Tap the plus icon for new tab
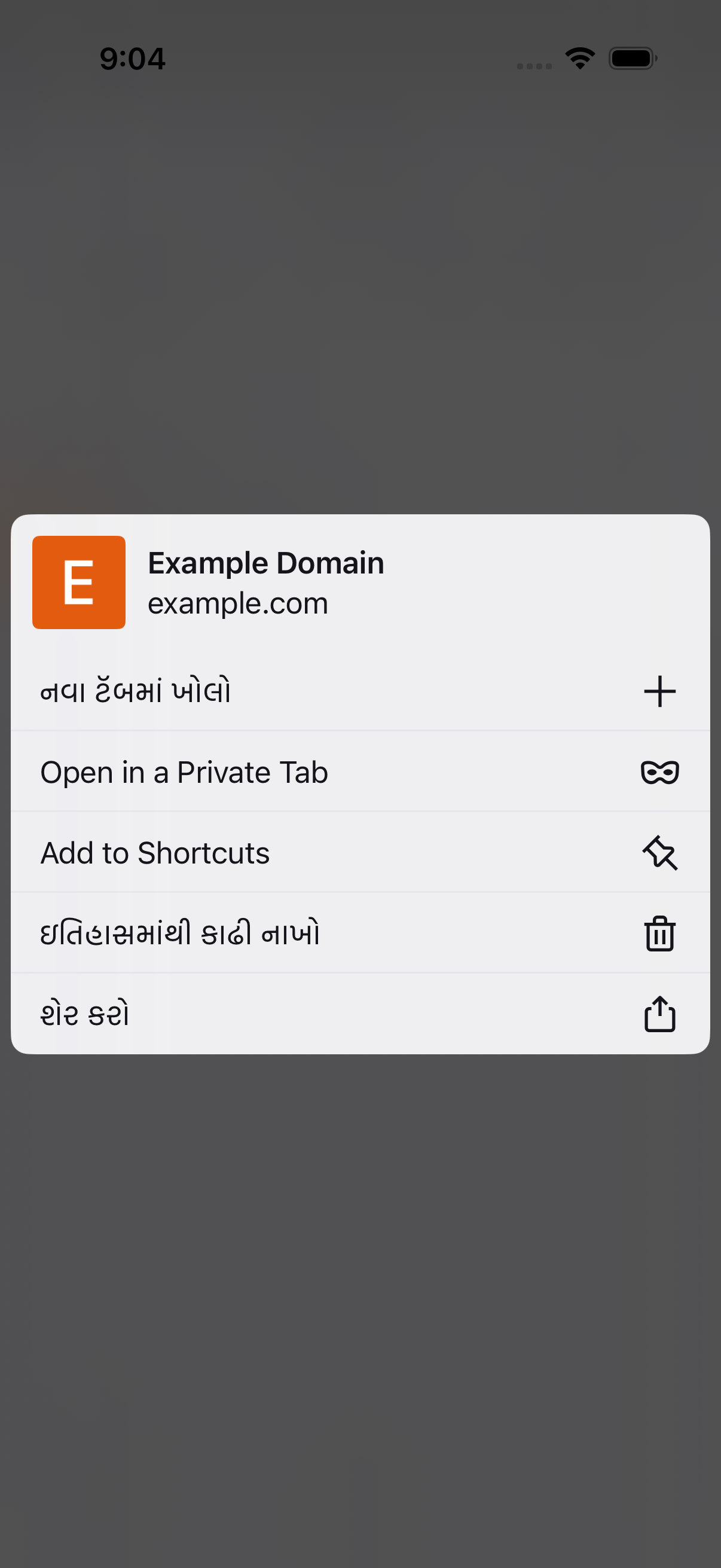The height and width of the screenshot is (1568, 721). (659, 691)
